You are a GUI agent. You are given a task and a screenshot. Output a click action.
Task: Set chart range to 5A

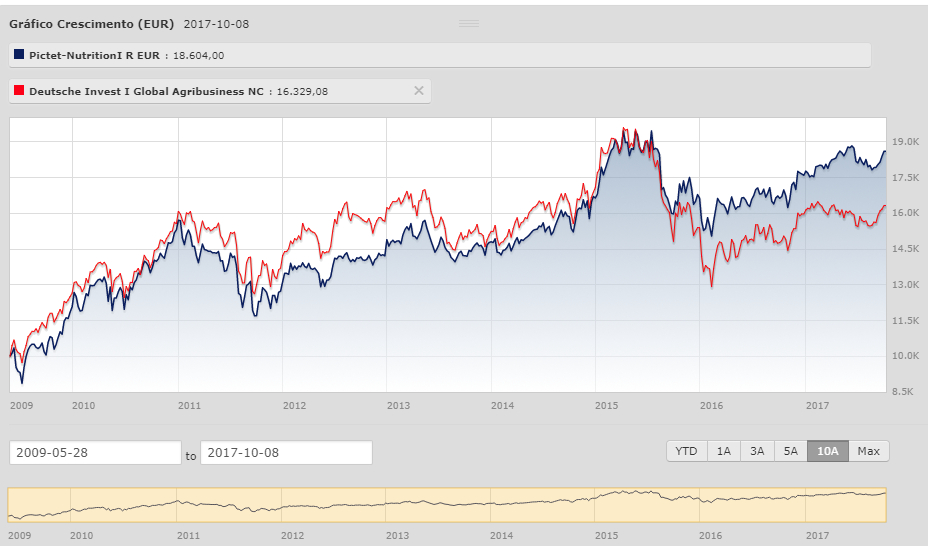[790, 451]
